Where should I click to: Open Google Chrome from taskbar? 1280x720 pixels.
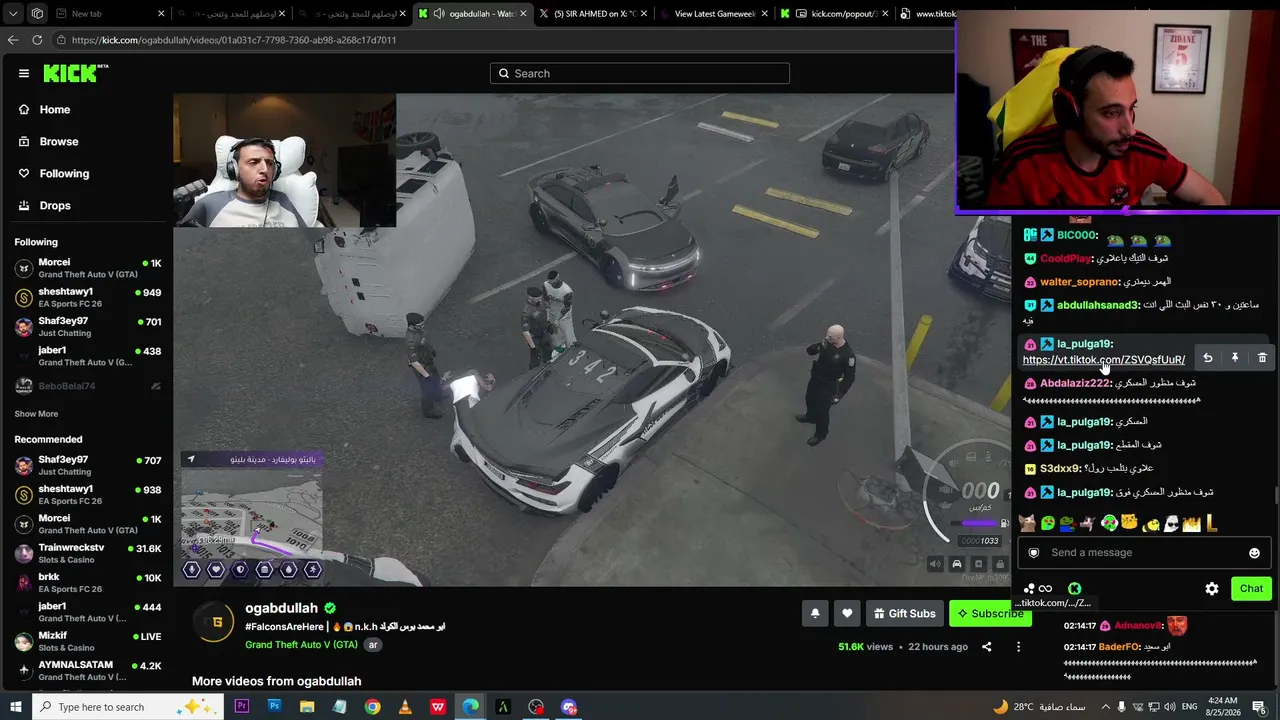pos(372,707)
